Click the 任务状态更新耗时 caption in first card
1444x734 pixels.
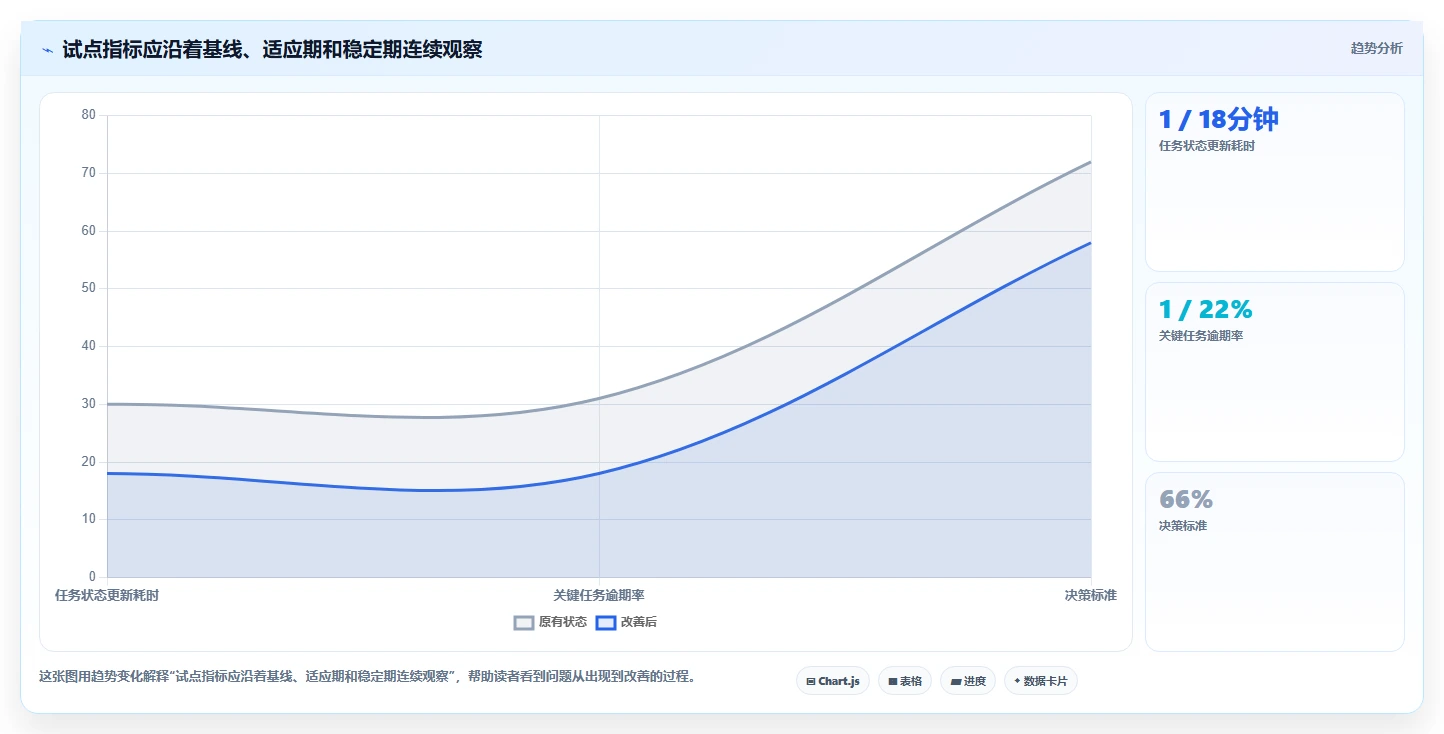coord(1206,146)
